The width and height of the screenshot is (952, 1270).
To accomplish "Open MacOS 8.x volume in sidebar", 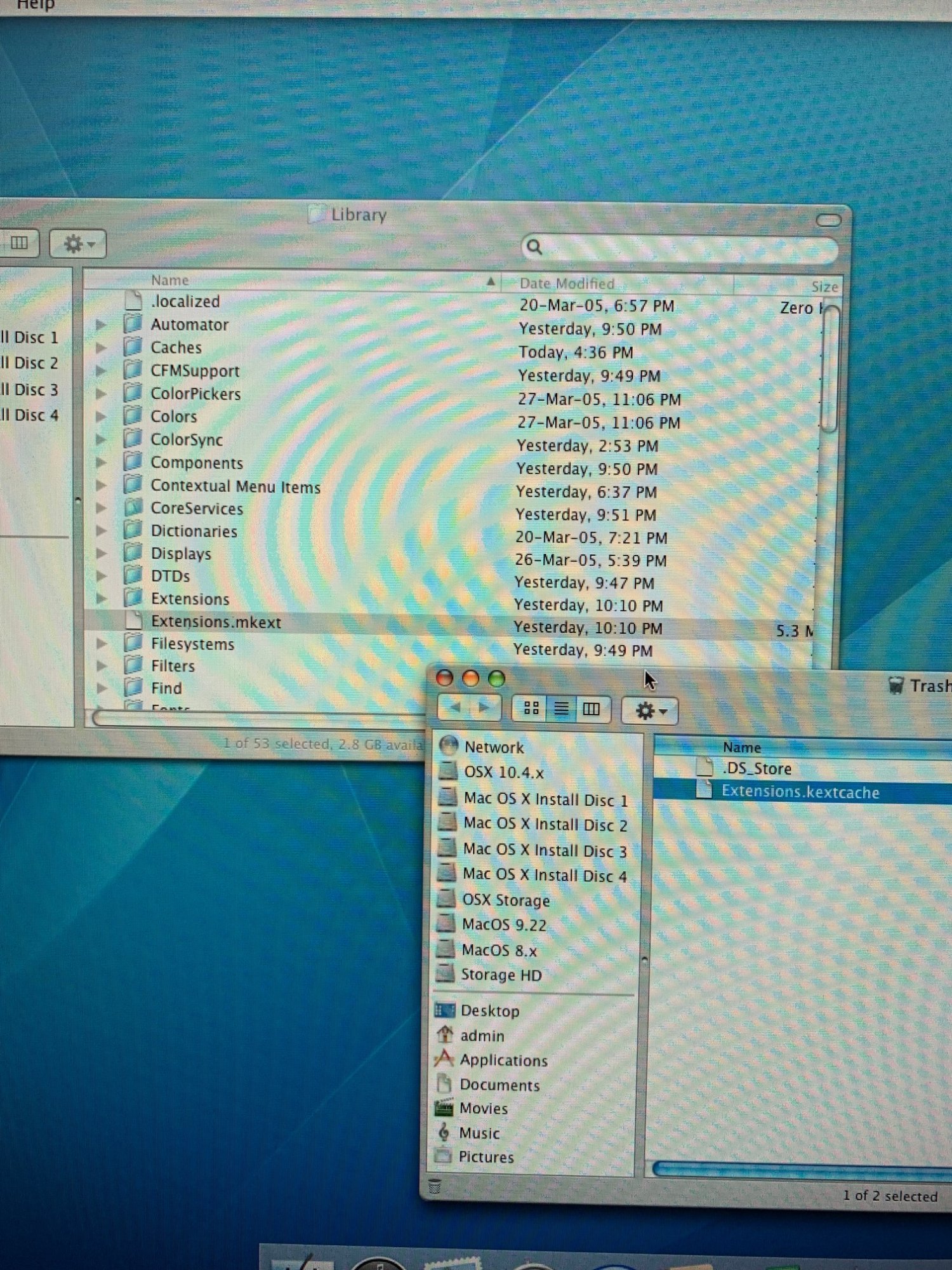I will [x=487, y=950].
